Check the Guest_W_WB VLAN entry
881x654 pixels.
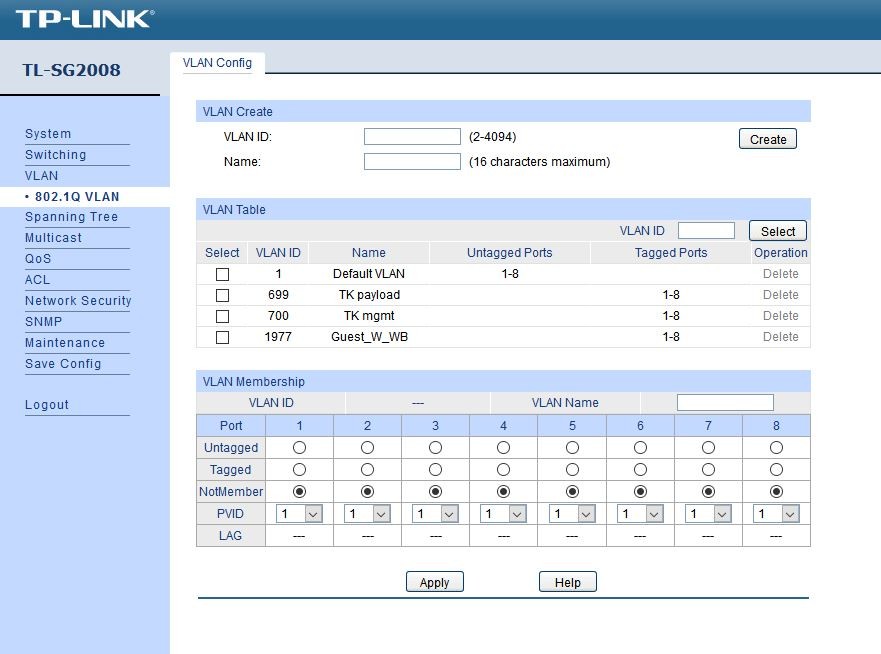tap(222, 337)
